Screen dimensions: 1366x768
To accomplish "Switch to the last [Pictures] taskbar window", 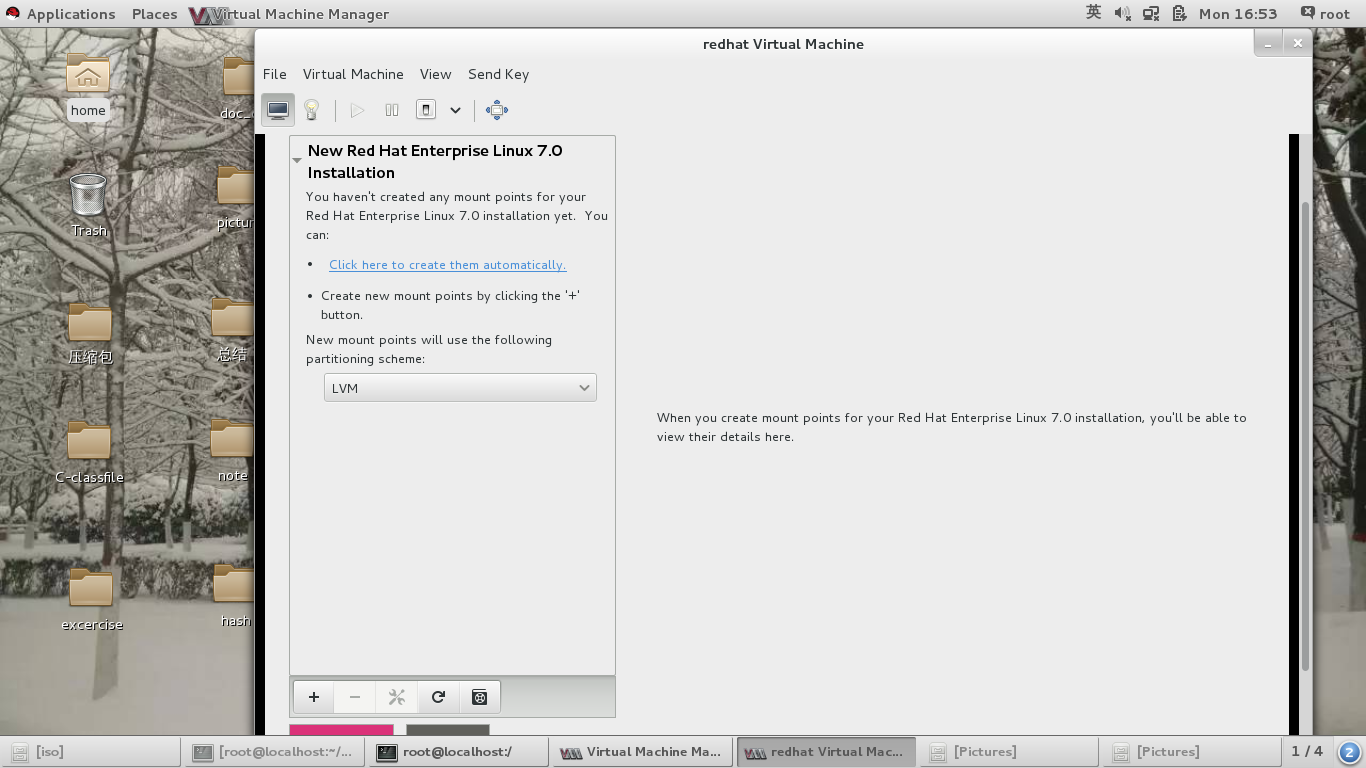I will click(1192, 752).
